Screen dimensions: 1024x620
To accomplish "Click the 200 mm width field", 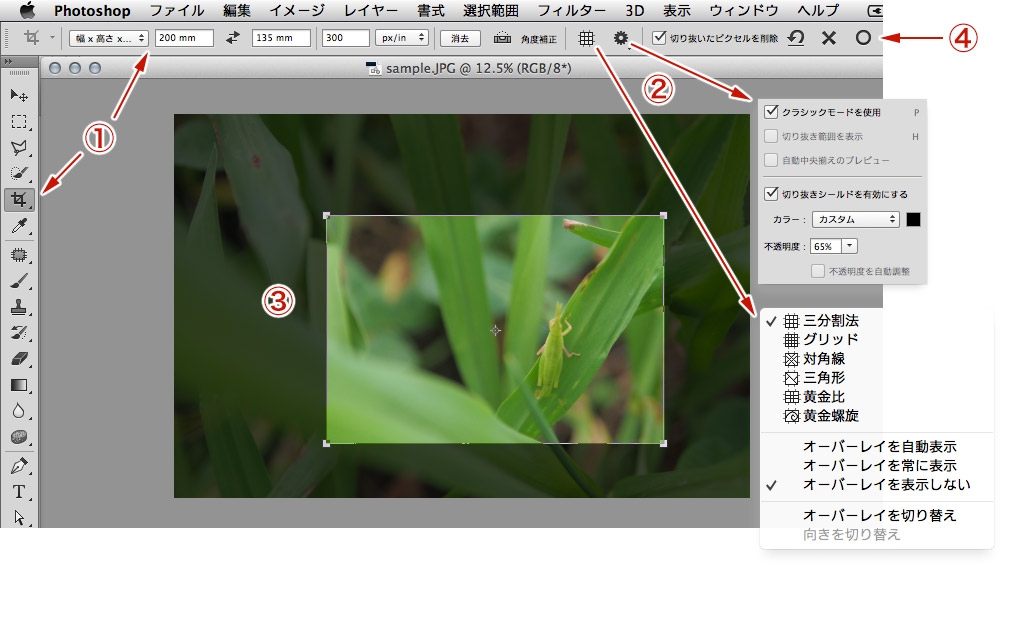I will point(184,38).
